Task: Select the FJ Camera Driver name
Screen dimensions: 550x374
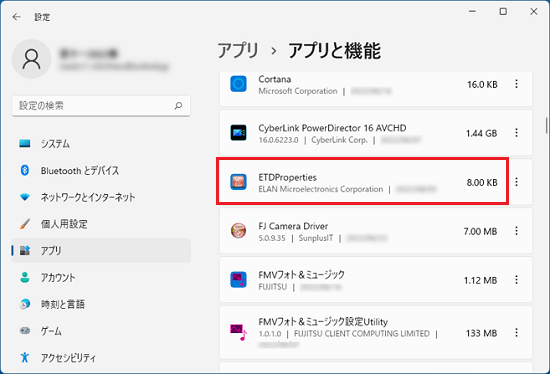Action: pos(293,226)
